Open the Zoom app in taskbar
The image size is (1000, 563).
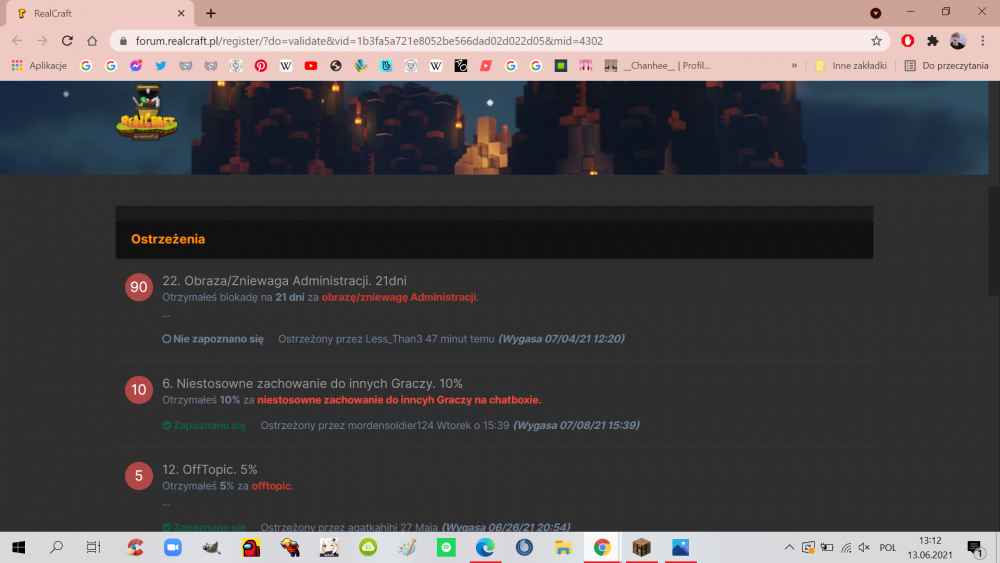pos(172,547)
